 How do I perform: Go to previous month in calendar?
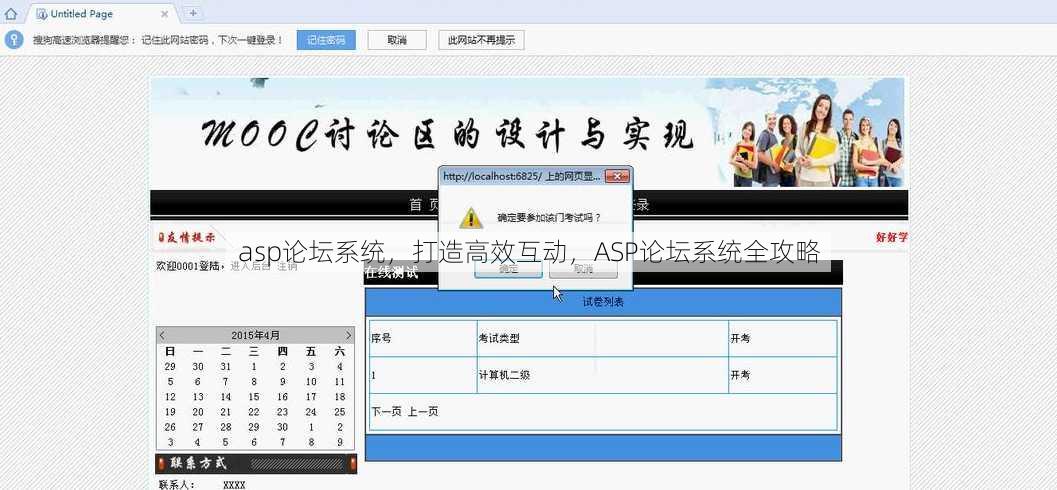(x=162, y=335)
